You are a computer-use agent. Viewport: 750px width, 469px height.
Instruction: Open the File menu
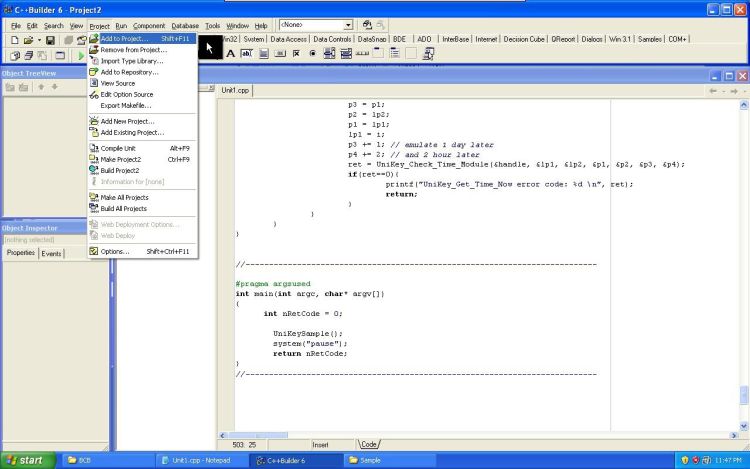[16, 26]
